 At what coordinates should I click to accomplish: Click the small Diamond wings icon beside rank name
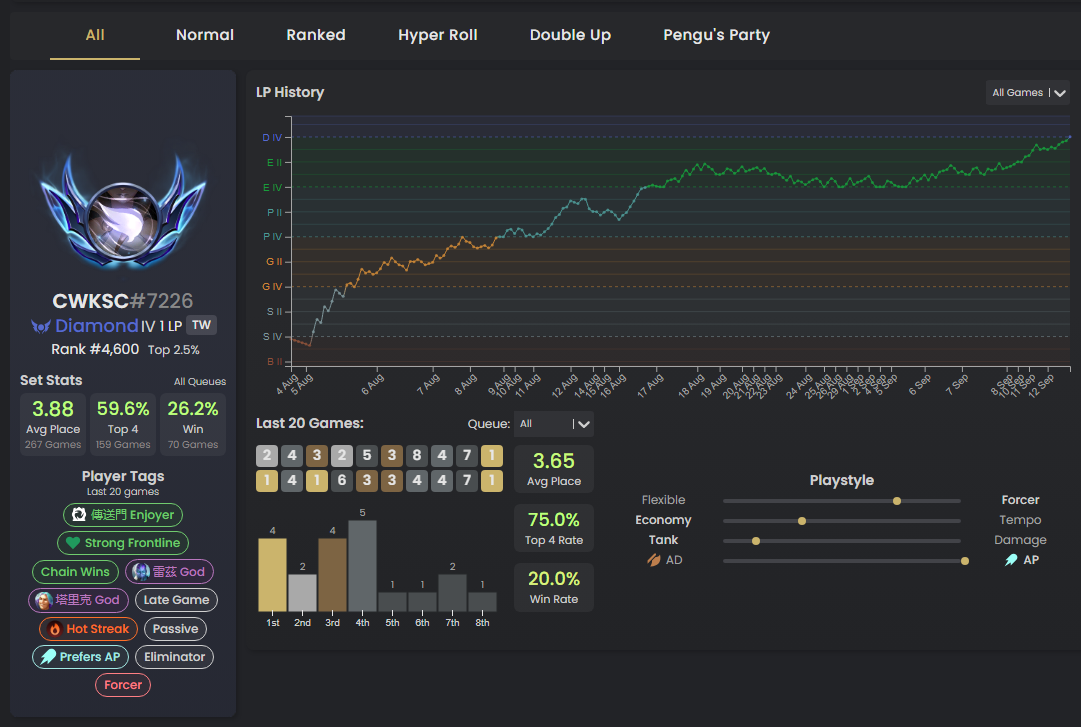[x=41, y=326]
